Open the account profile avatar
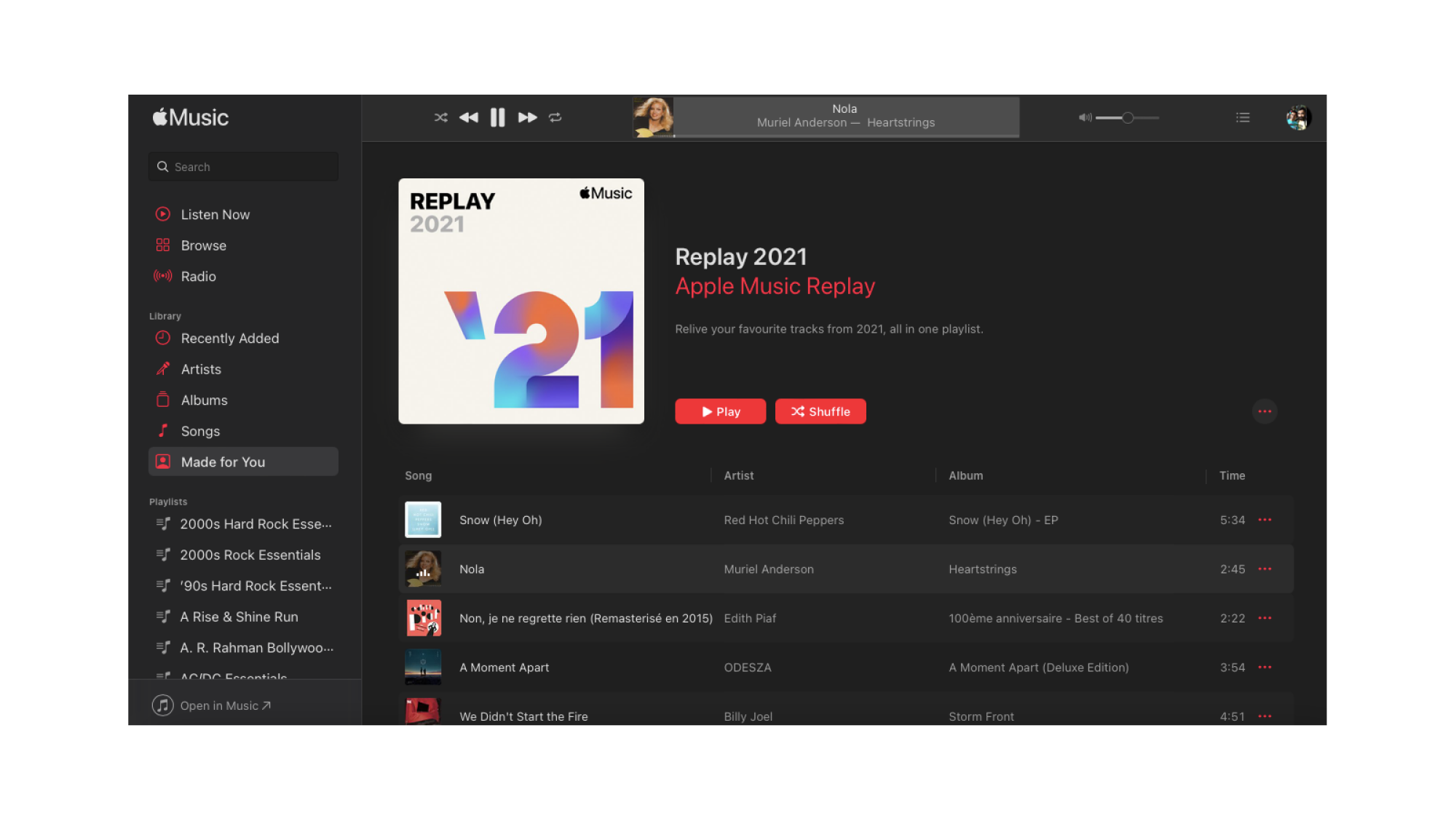Screen dimensions: 1456x819 pyautogui.click(x=1299, y=117)
